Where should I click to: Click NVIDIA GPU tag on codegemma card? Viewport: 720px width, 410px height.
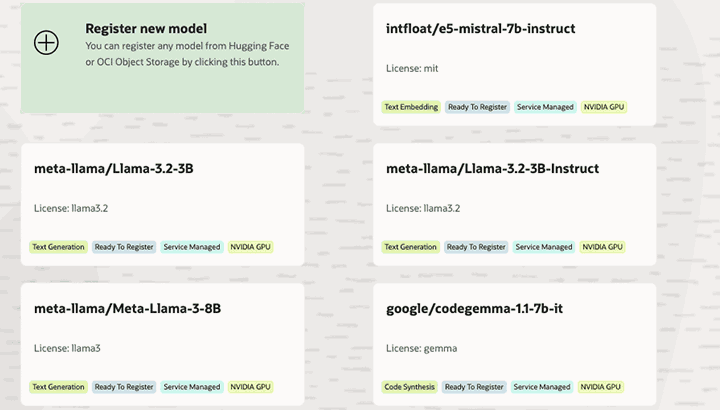(601, 387)
